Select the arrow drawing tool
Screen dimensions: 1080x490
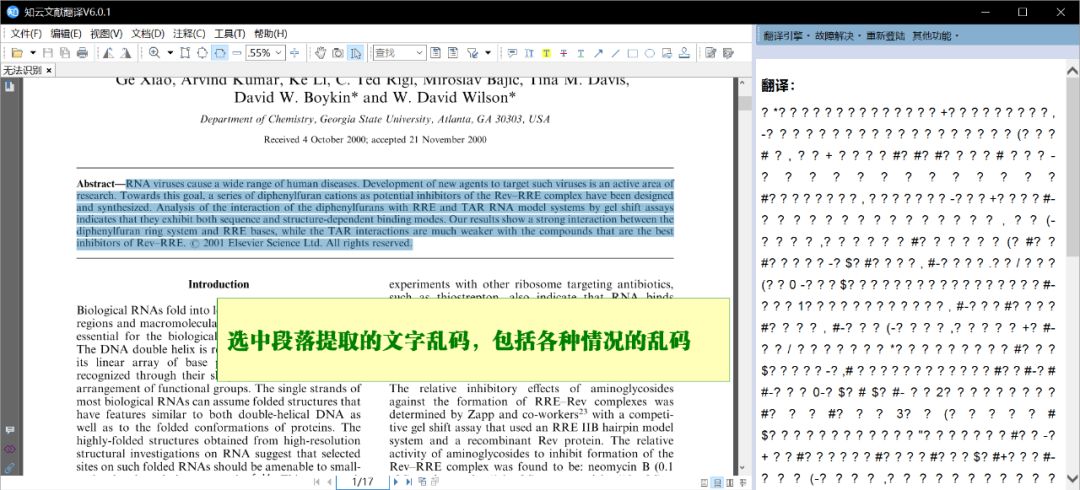click(598, 52)
